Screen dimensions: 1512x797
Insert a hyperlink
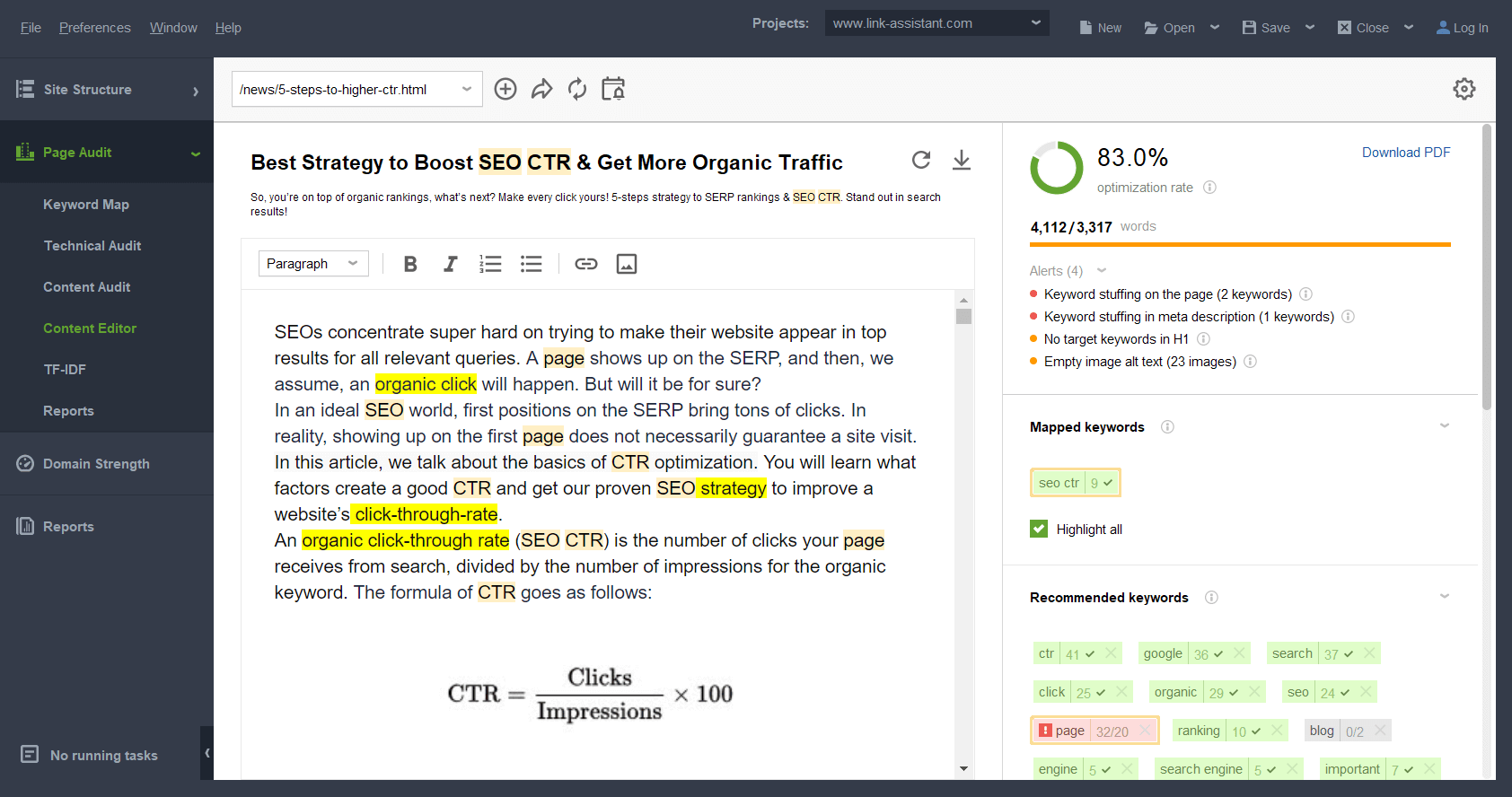point(586,264)
